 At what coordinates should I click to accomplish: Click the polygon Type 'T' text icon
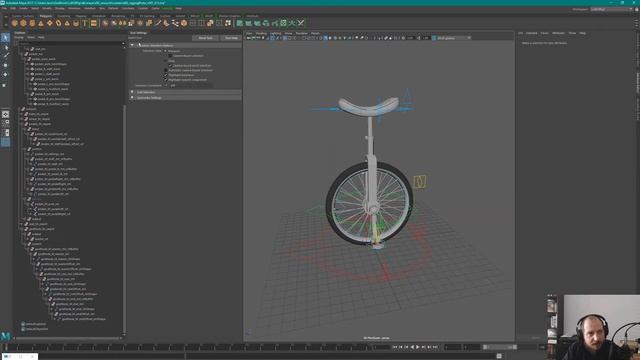(x=85, y=23)
